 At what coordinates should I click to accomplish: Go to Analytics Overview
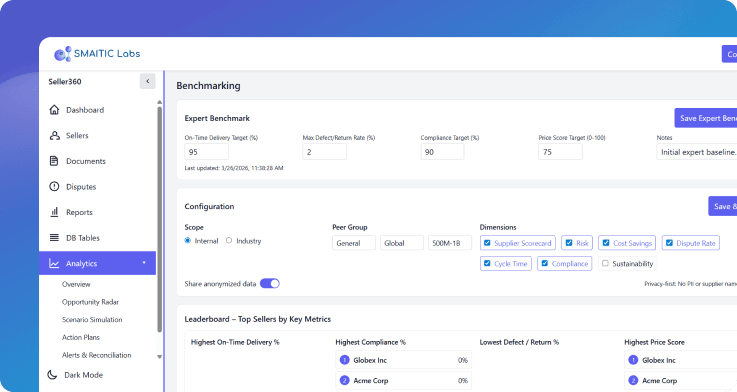coord(76,284)
